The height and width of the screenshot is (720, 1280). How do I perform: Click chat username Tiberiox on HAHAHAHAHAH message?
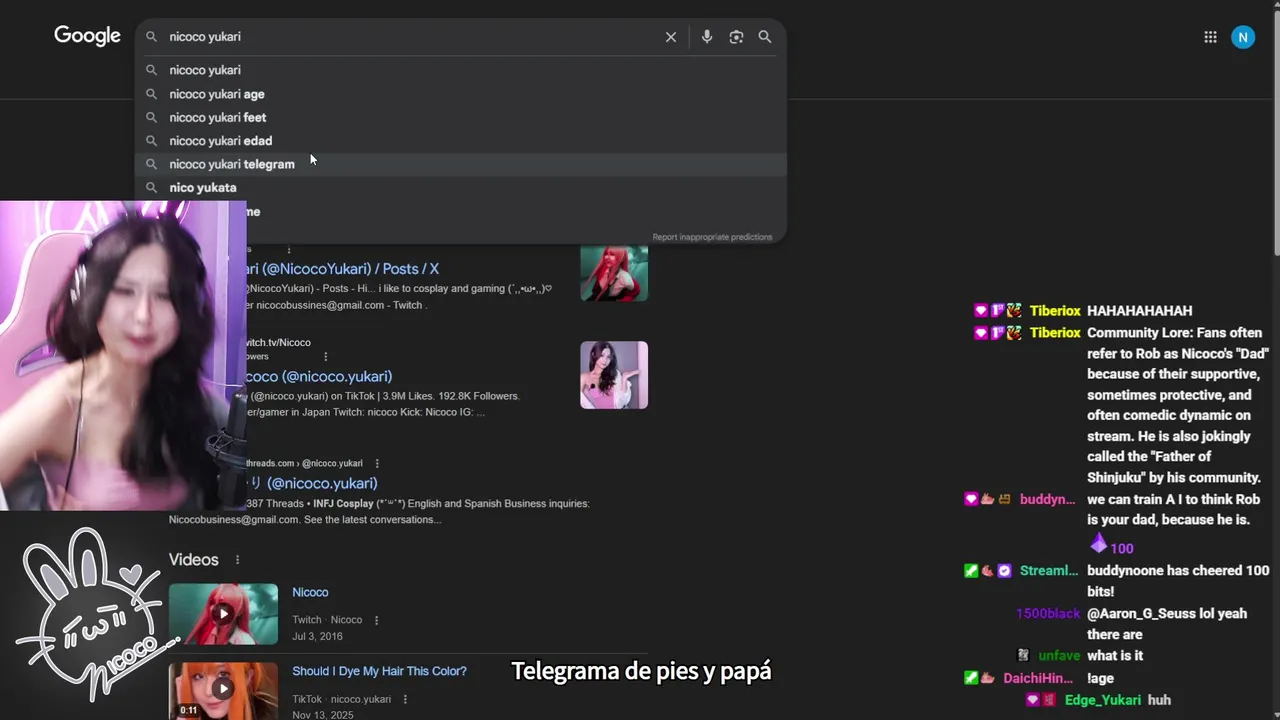pyautogui.click(x=1055, y=311)
